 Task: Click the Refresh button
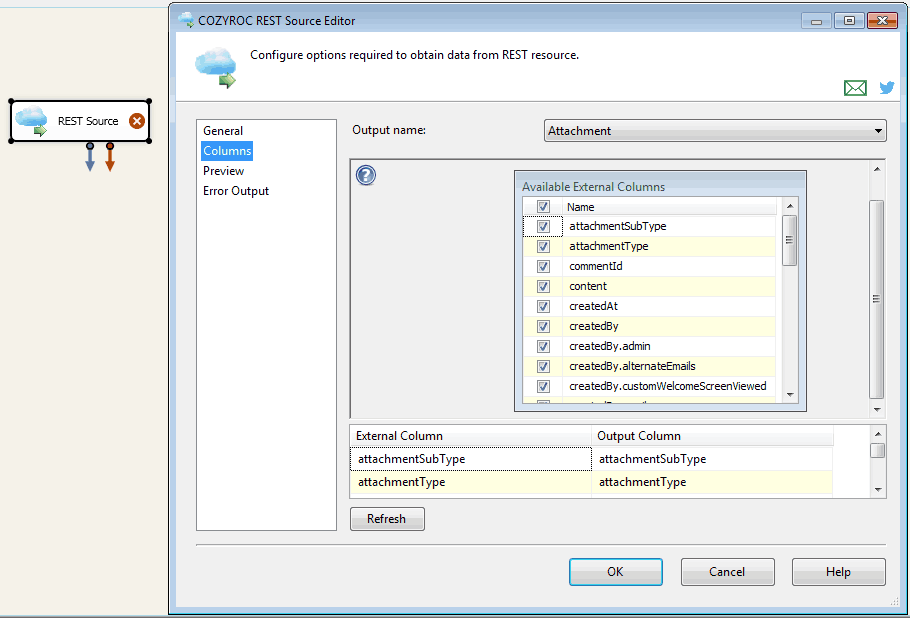click(x=387, y=519)
